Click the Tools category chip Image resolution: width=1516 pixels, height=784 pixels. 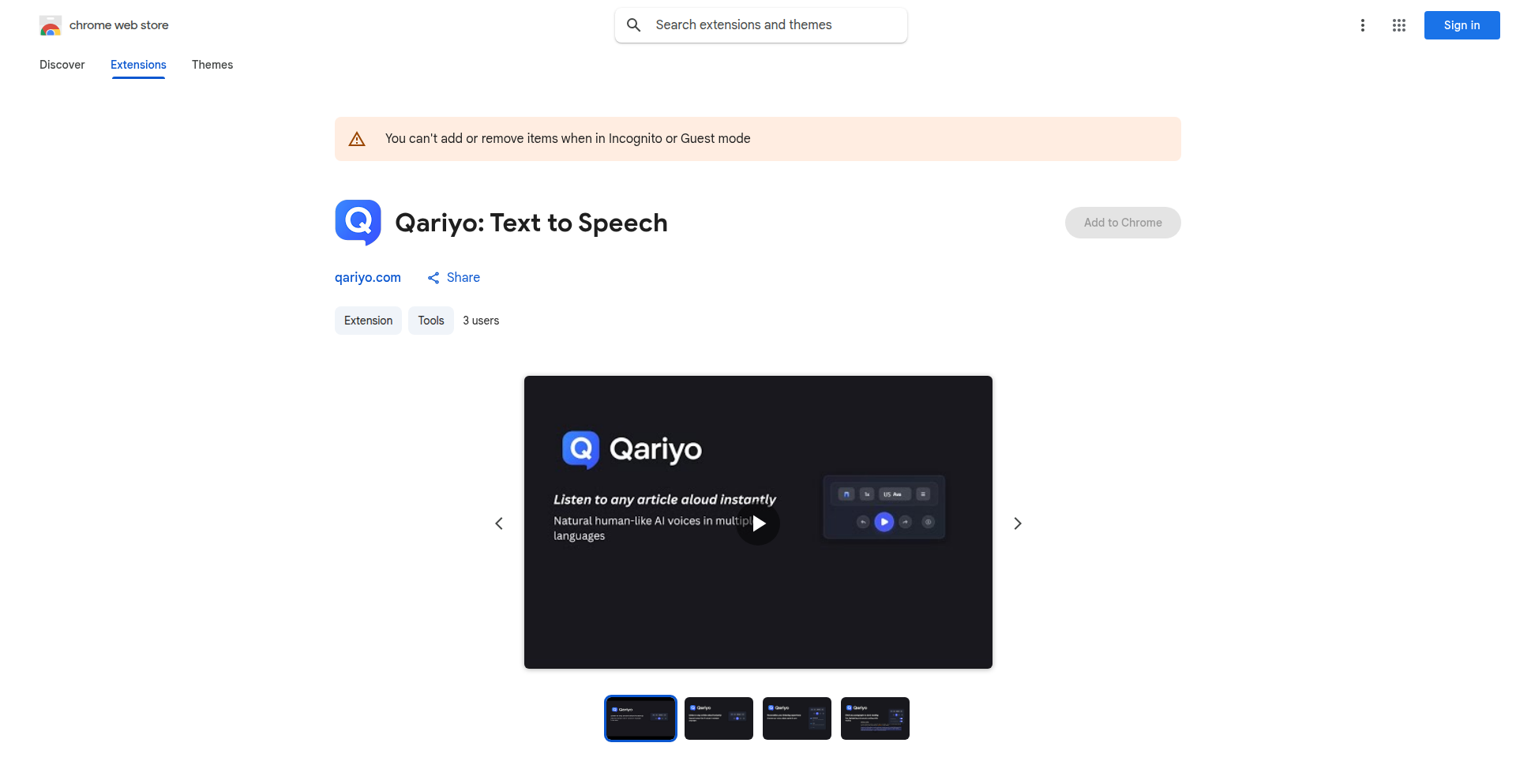coord(431,321)
